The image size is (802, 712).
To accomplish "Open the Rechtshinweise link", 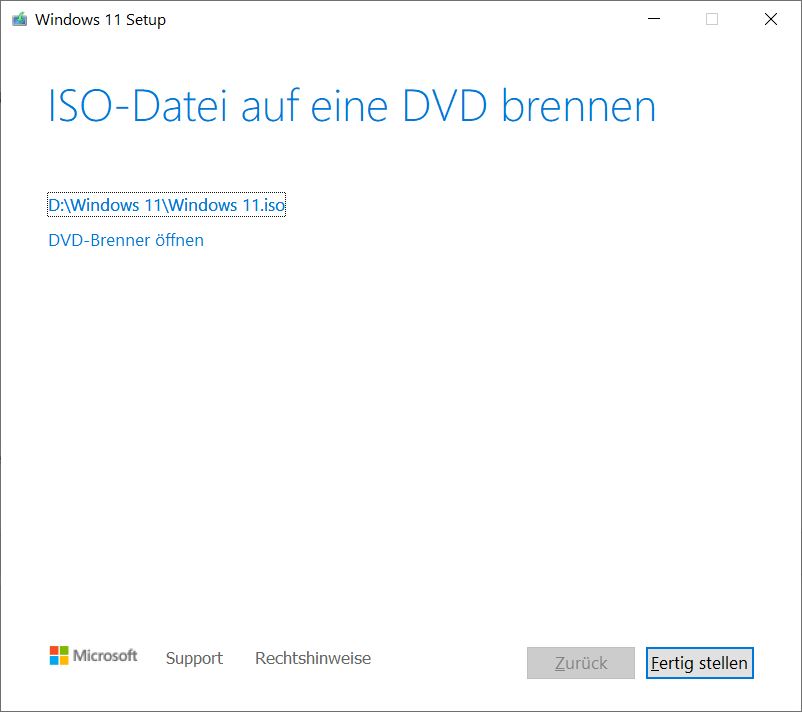I will [313, 658].
